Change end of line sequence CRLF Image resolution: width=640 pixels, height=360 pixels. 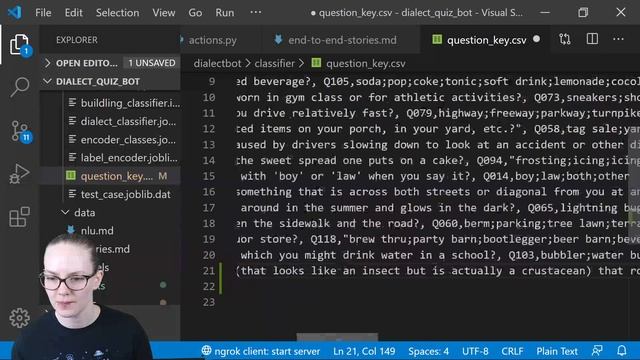pyautogui.click(x=512, y=351)
